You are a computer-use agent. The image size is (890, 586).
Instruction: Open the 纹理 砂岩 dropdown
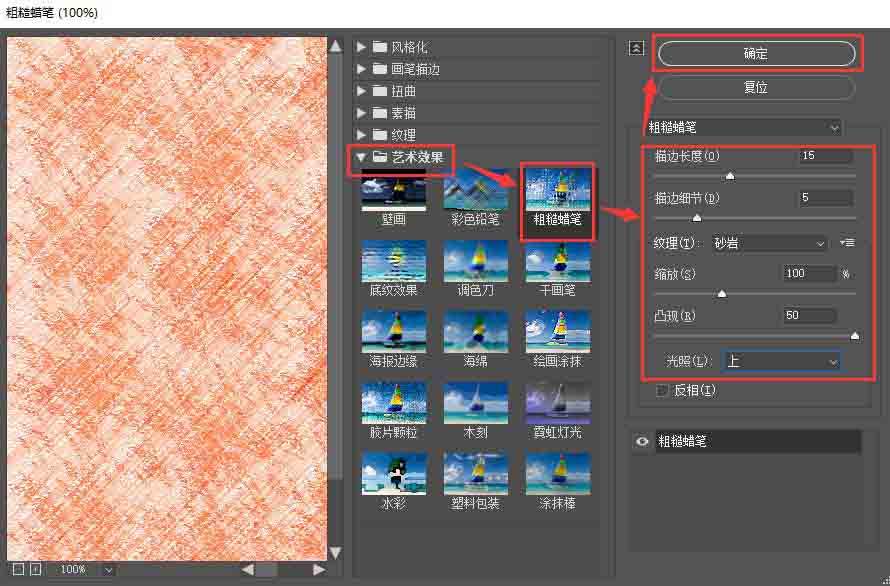coord(769,244)
